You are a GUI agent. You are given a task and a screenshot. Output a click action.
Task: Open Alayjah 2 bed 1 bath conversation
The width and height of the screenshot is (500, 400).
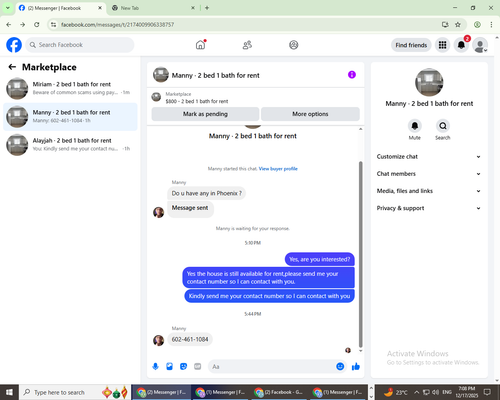point(70,145)
